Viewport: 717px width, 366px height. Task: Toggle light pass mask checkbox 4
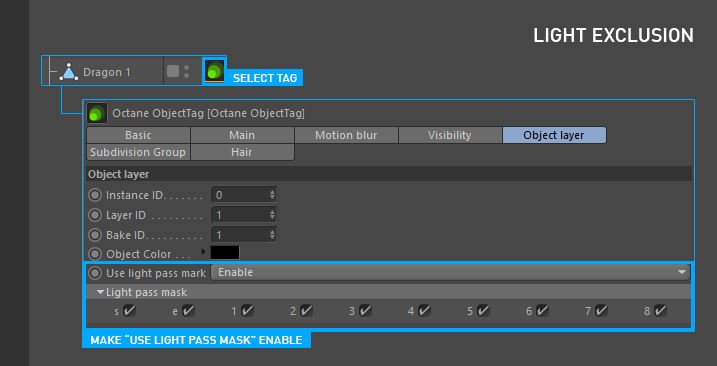tap(424, 311)
